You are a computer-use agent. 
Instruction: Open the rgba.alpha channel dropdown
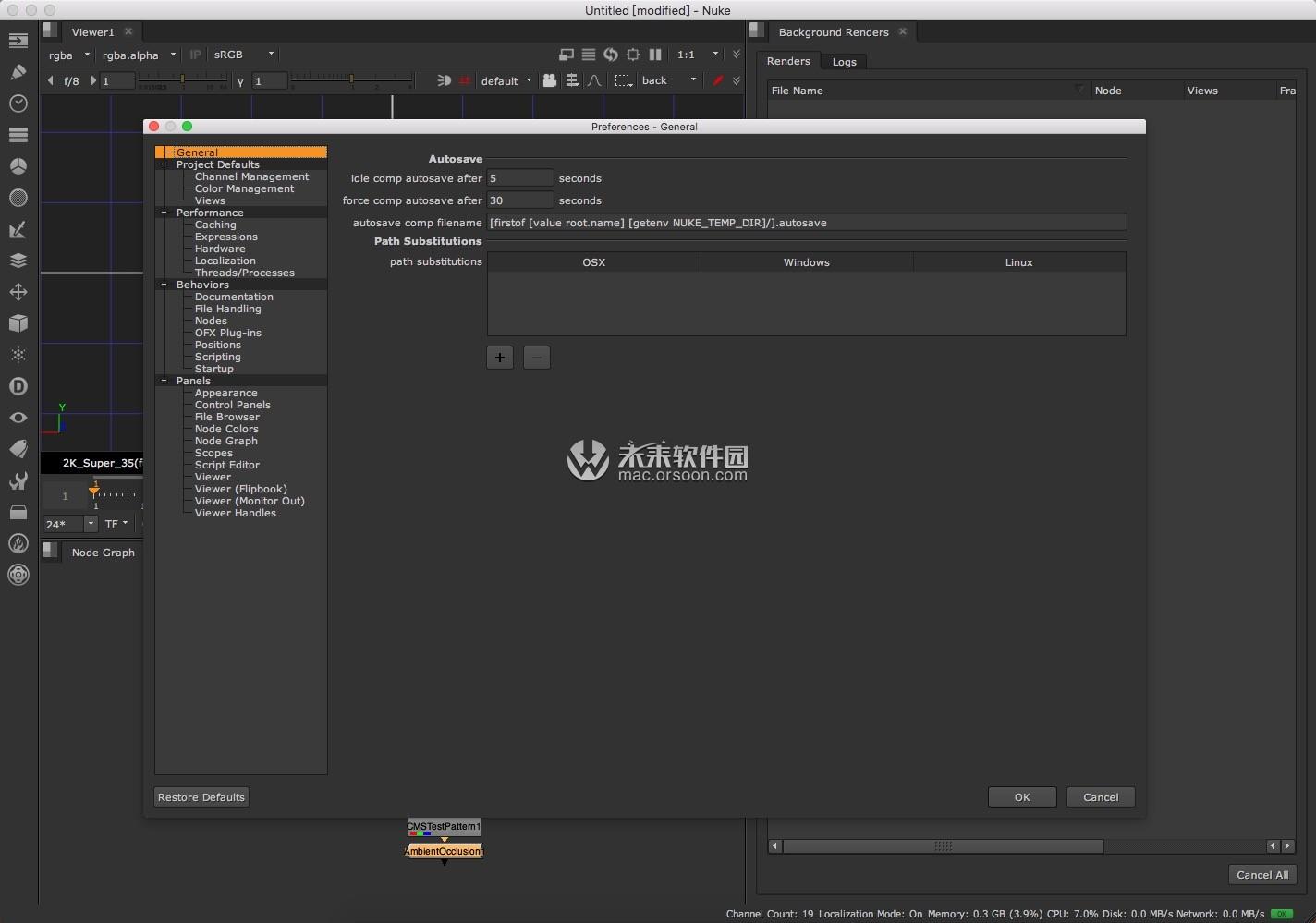(x=139, y=55)
